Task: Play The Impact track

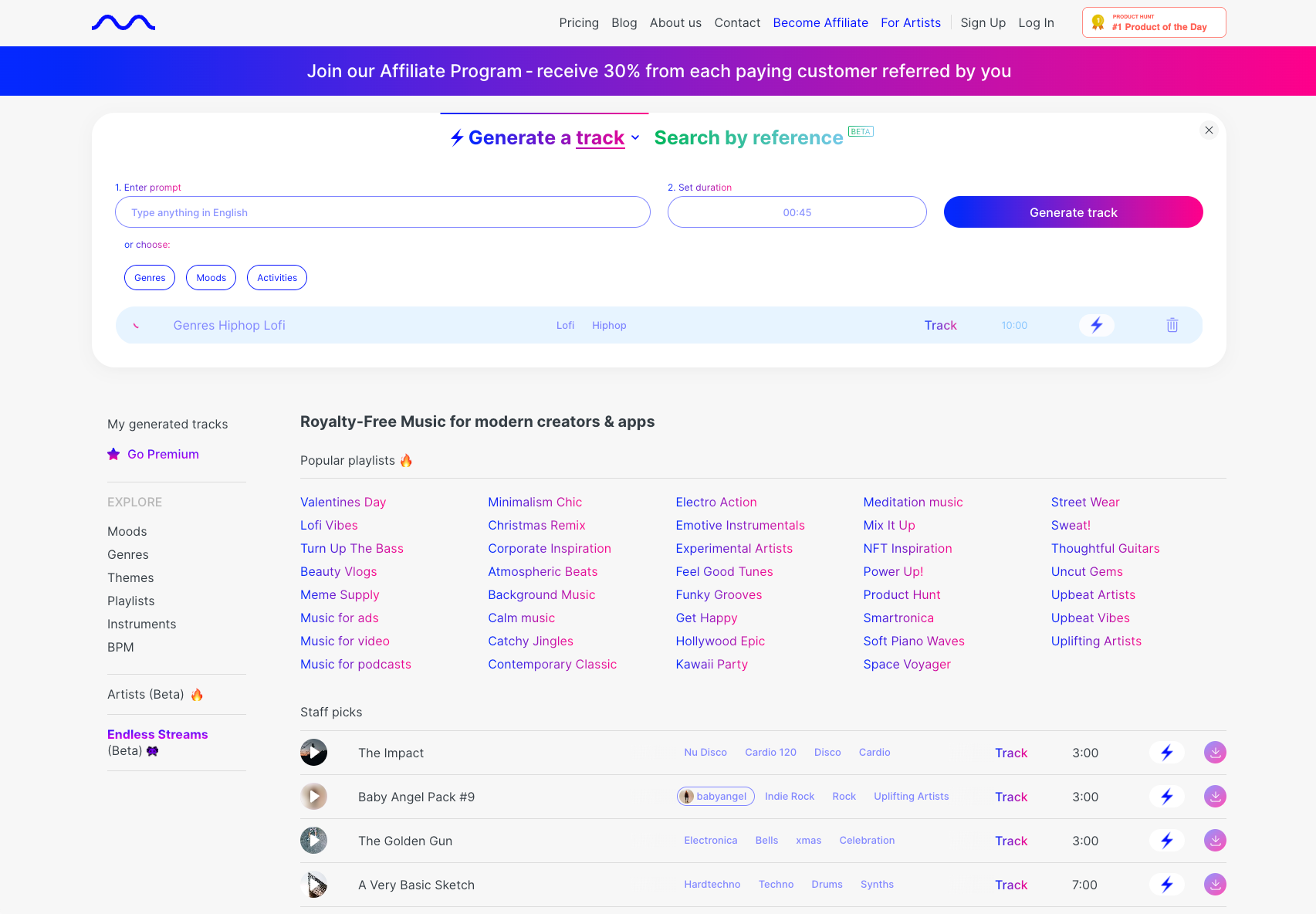Action: [313, 752]
